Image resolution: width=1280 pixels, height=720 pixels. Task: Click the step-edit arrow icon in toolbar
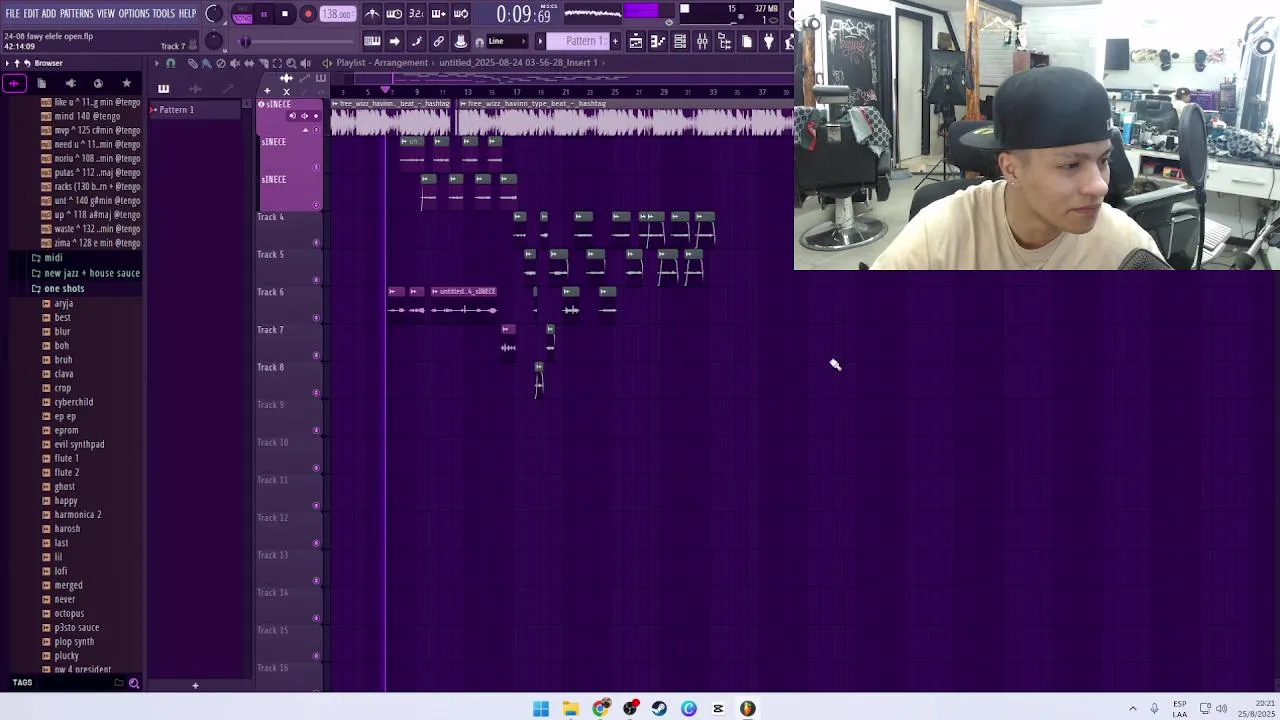394,41
